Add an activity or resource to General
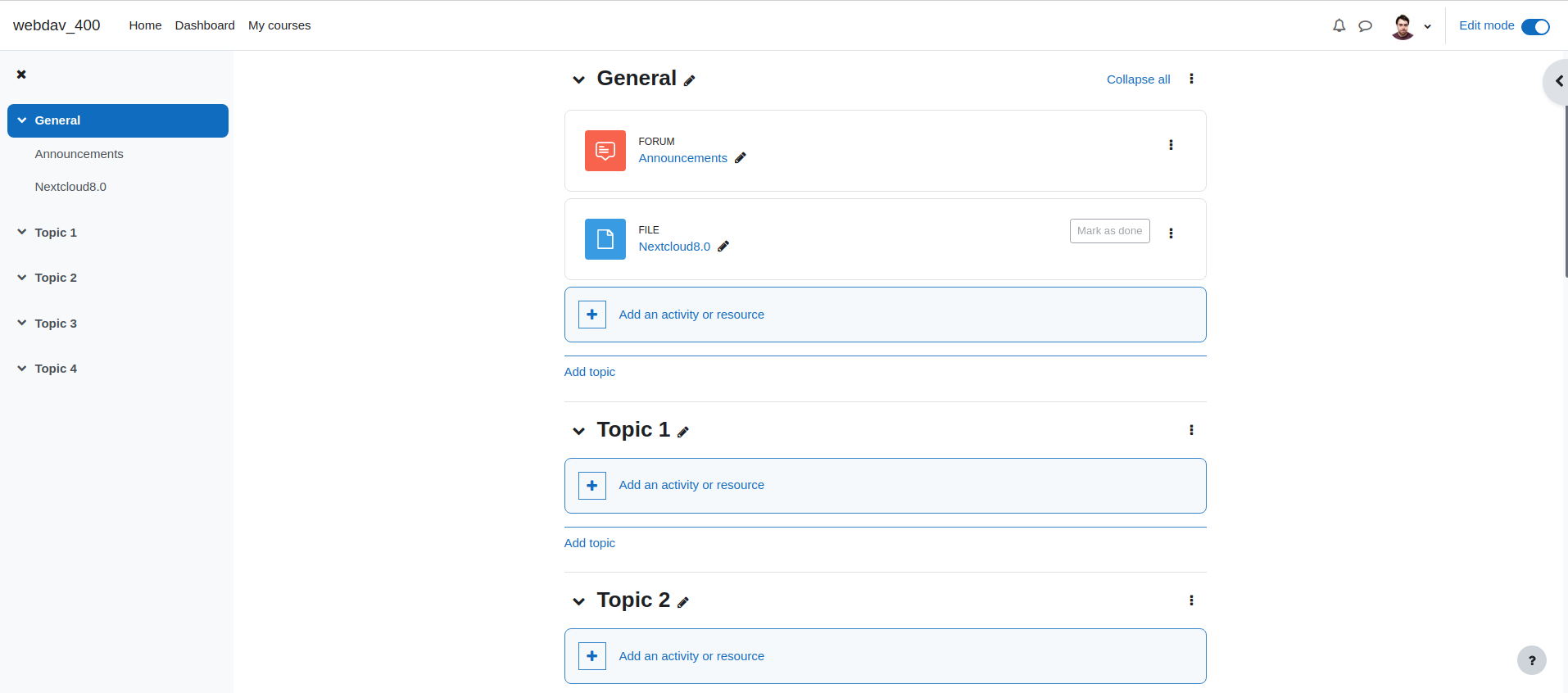 coord(885,315)
